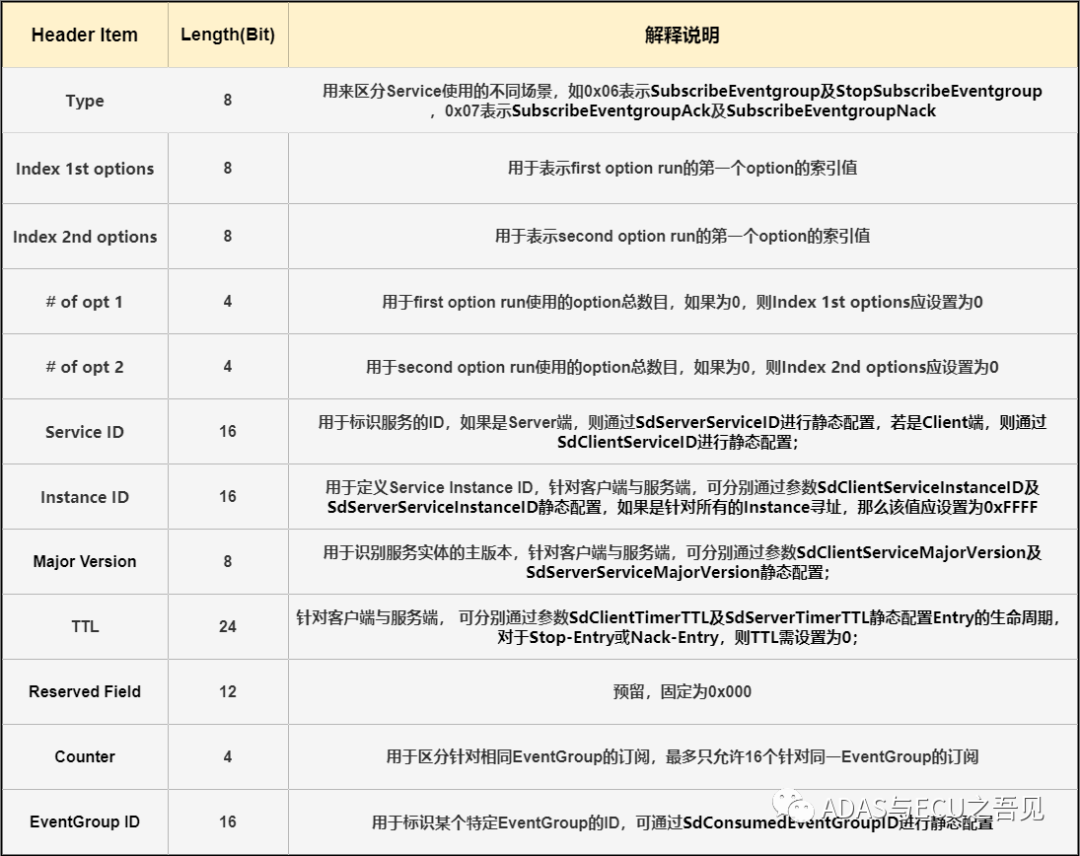
Task: Click the TTL length value 24
Action: click(x=227, y=627)
